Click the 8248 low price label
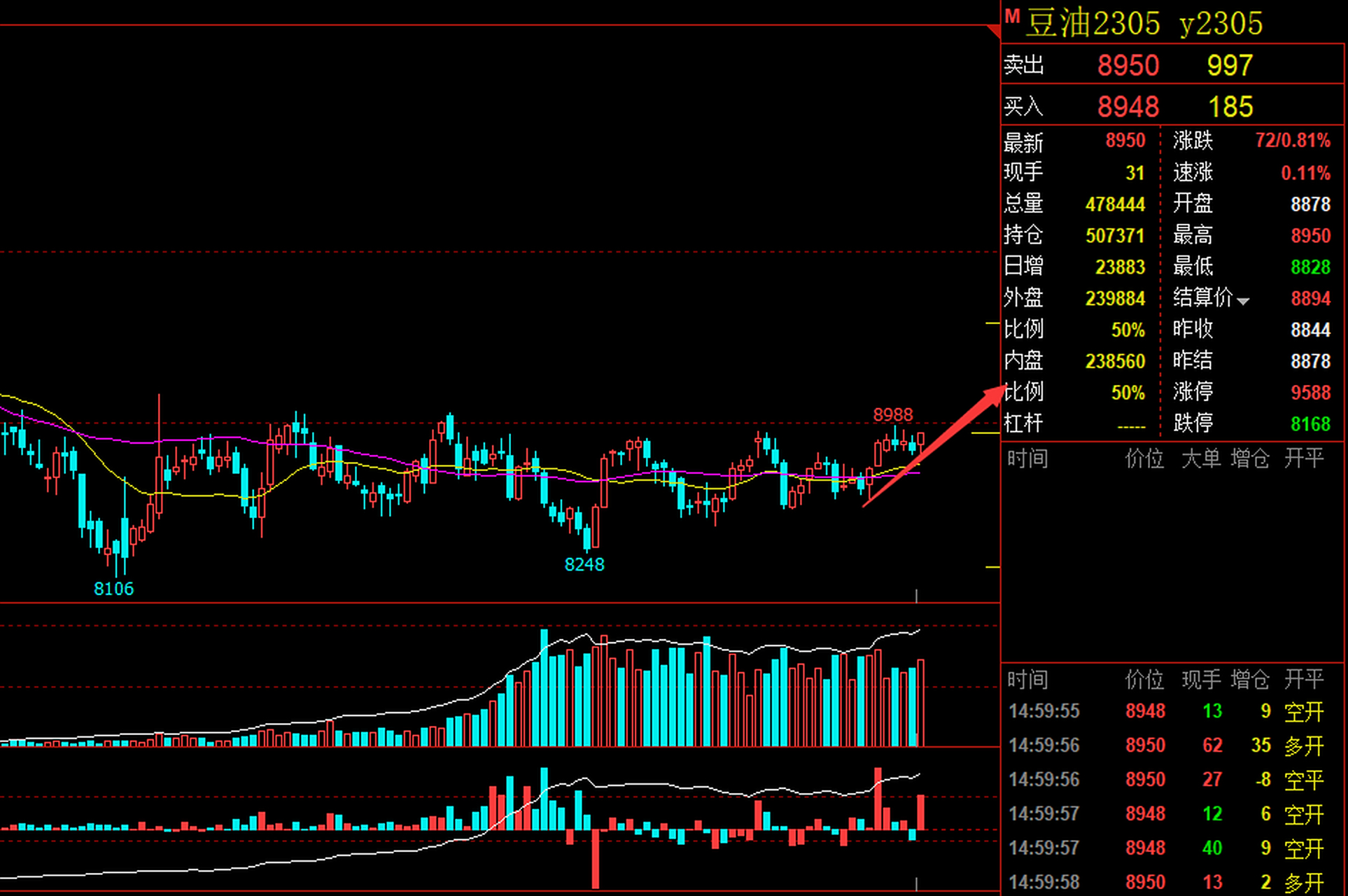 [584, 564]
